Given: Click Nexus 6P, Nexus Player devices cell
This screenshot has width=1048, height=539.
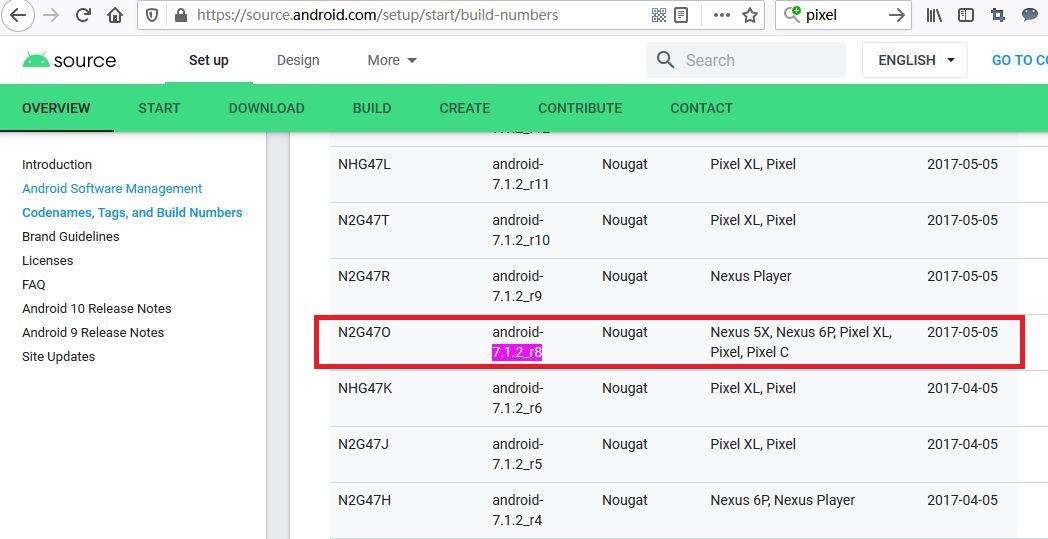Looking at the screenshot, I should (x=783, y=501).
